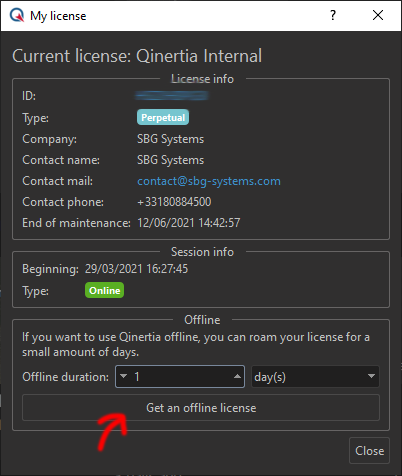
Task: Click the End of maintenance date value
Action: tap(189, 223)
